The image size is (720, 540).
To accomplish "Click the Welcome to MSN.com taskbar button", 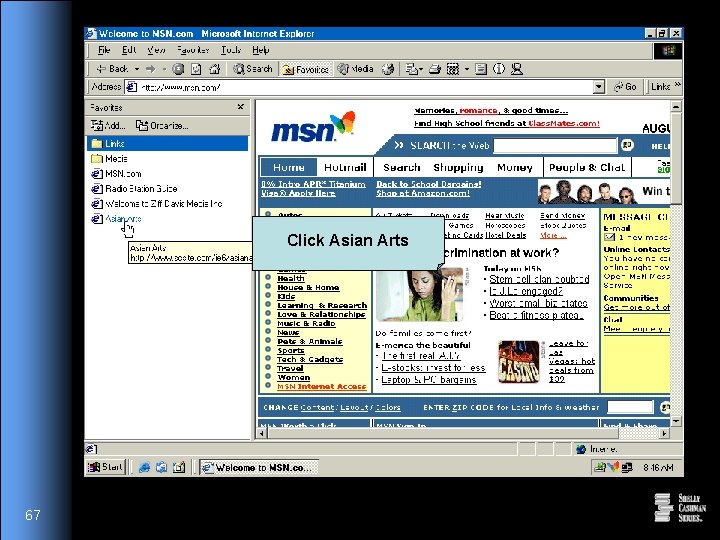I will coord(259,467).
